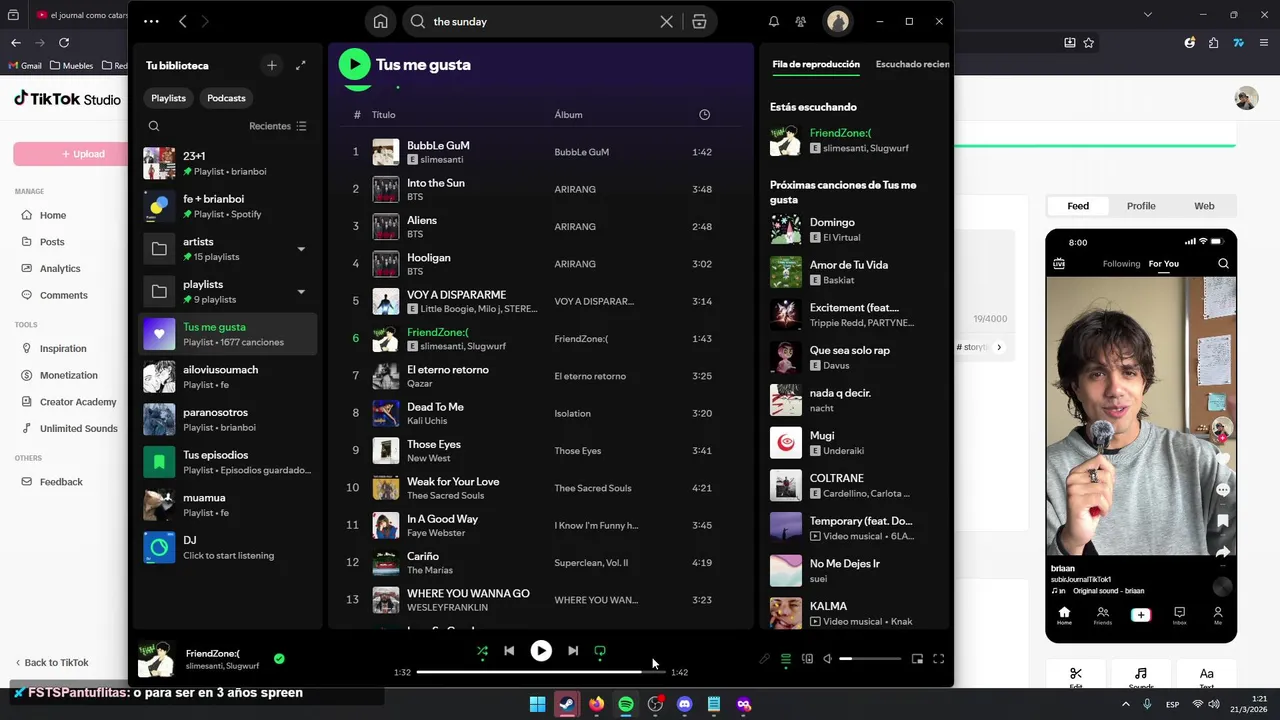Open Spotify mini player icon
The image size is (1280, 720).
click(917, 659)
